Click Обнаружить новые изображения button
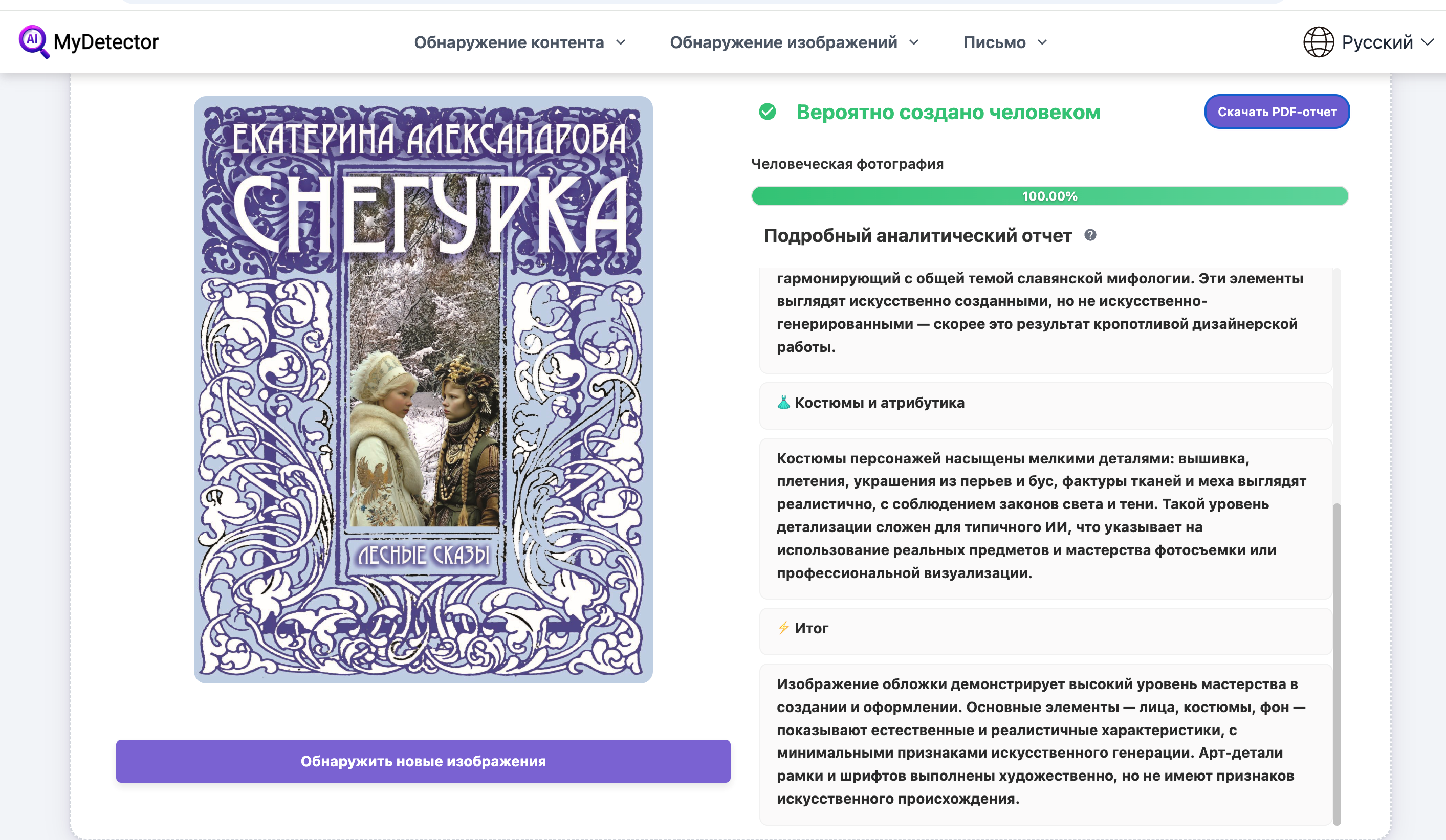 click(423, 761)
